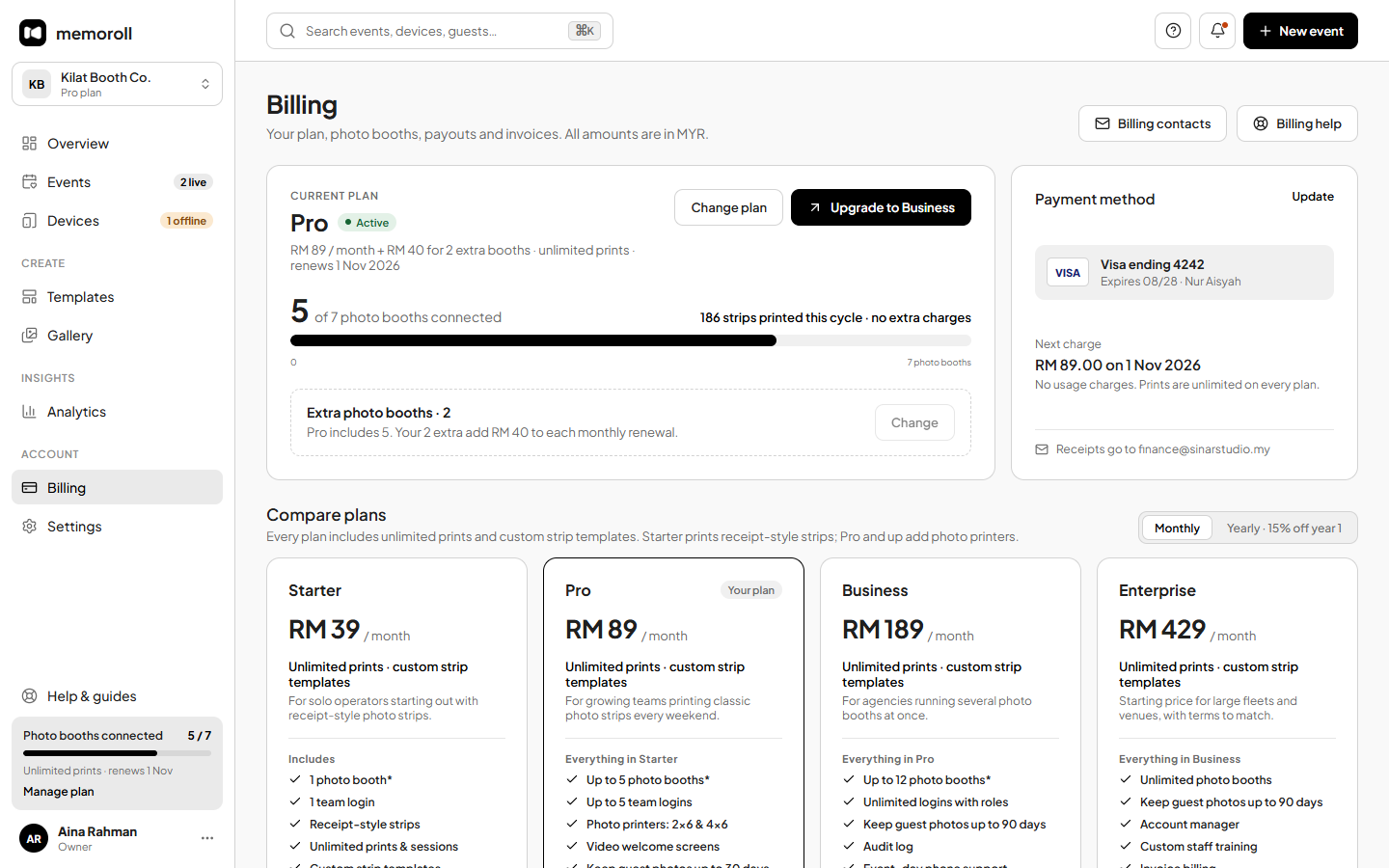Upgrade to Business plan

click(881, 207)
